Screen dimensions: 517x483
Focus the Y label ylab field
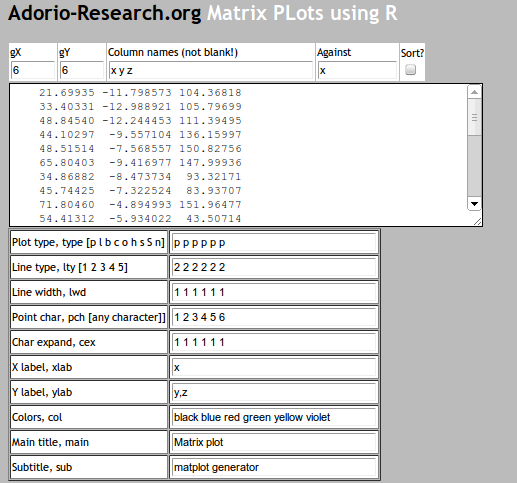[x=274, y=392]
